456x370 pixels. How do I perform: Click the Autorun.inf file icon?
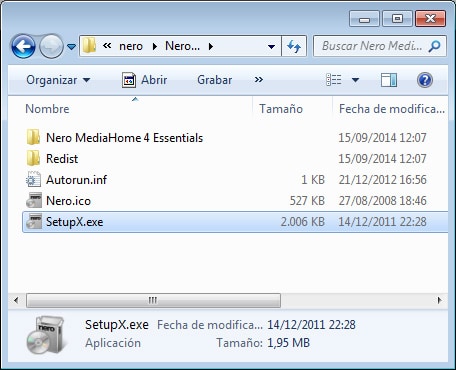coord(33,179)
